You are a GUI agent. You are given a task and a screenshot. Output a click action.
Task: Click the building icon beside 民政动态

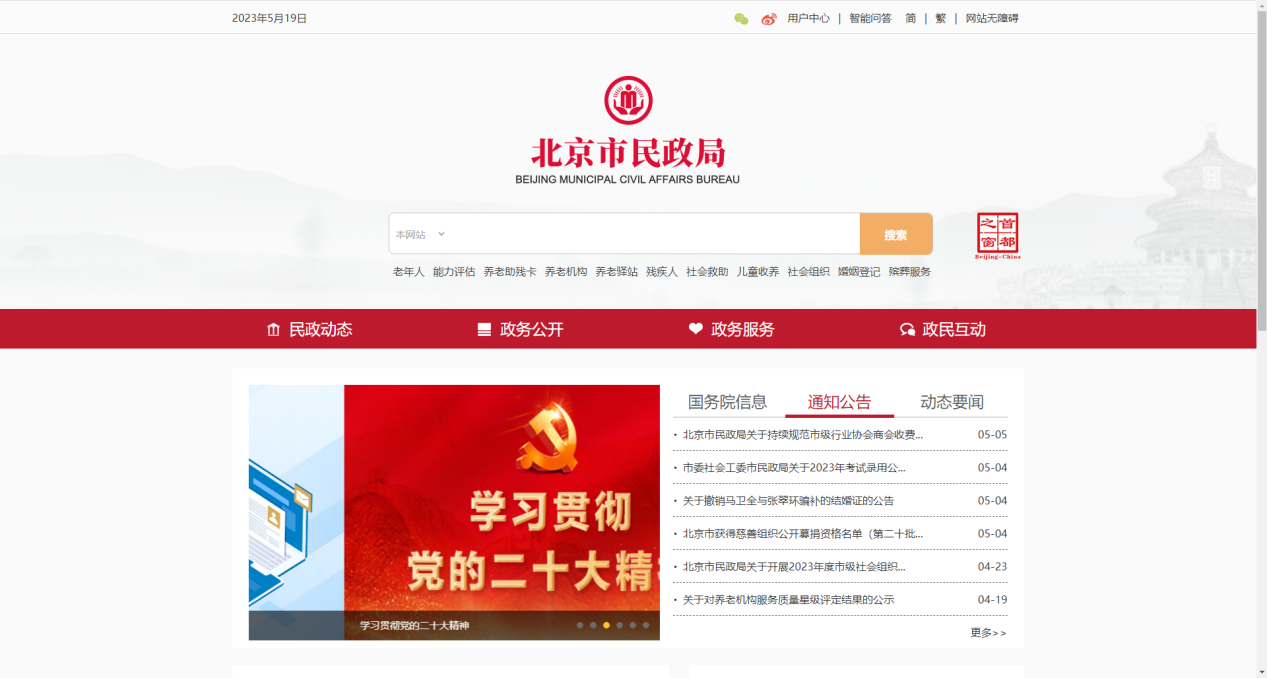click(x=272, y=328)
